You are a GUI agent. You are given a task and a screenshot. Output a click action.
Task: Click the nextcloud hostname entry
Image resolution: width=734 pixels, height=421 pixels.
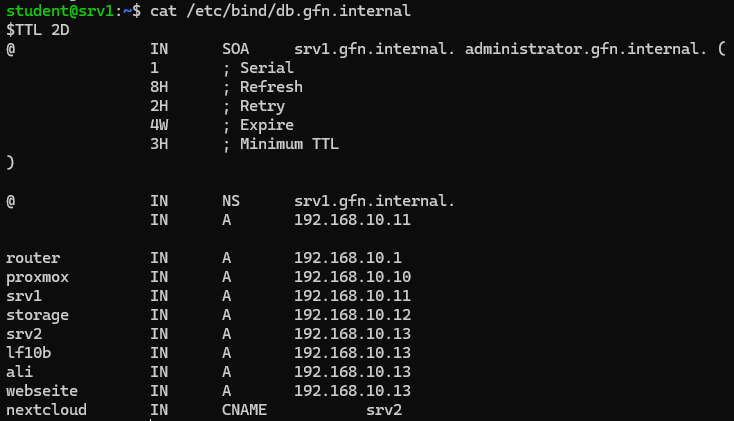click(45, 410)
